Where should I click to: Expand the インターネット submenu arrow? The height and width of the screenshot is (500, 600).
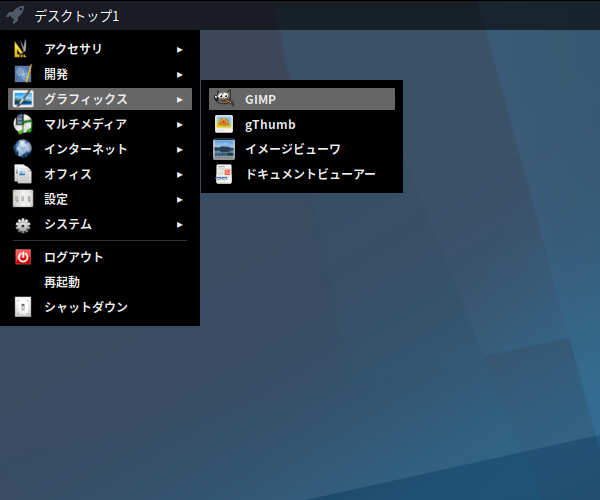coord(179,150)
